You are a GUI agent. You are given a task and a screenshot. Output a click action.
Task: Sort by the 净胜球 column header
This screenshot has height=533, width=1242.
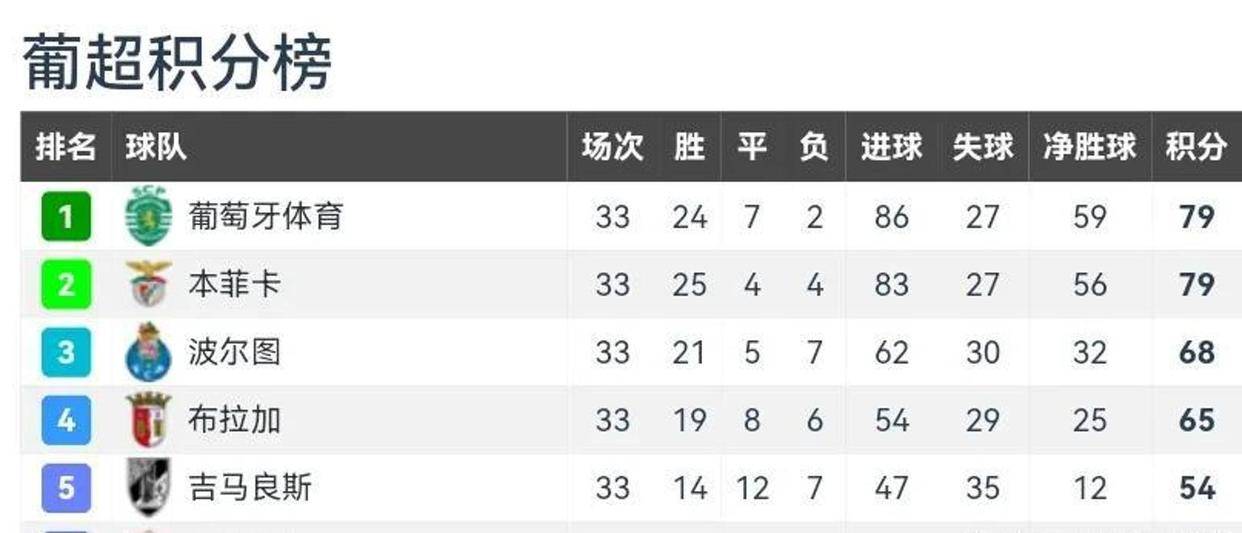(1090, 147)
